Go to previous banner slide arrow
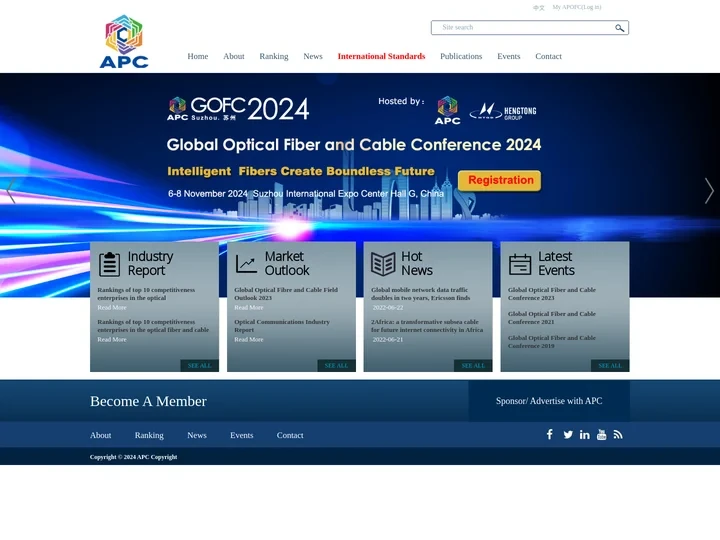Screen dimensions: 720x540 (x=11, y=190)
